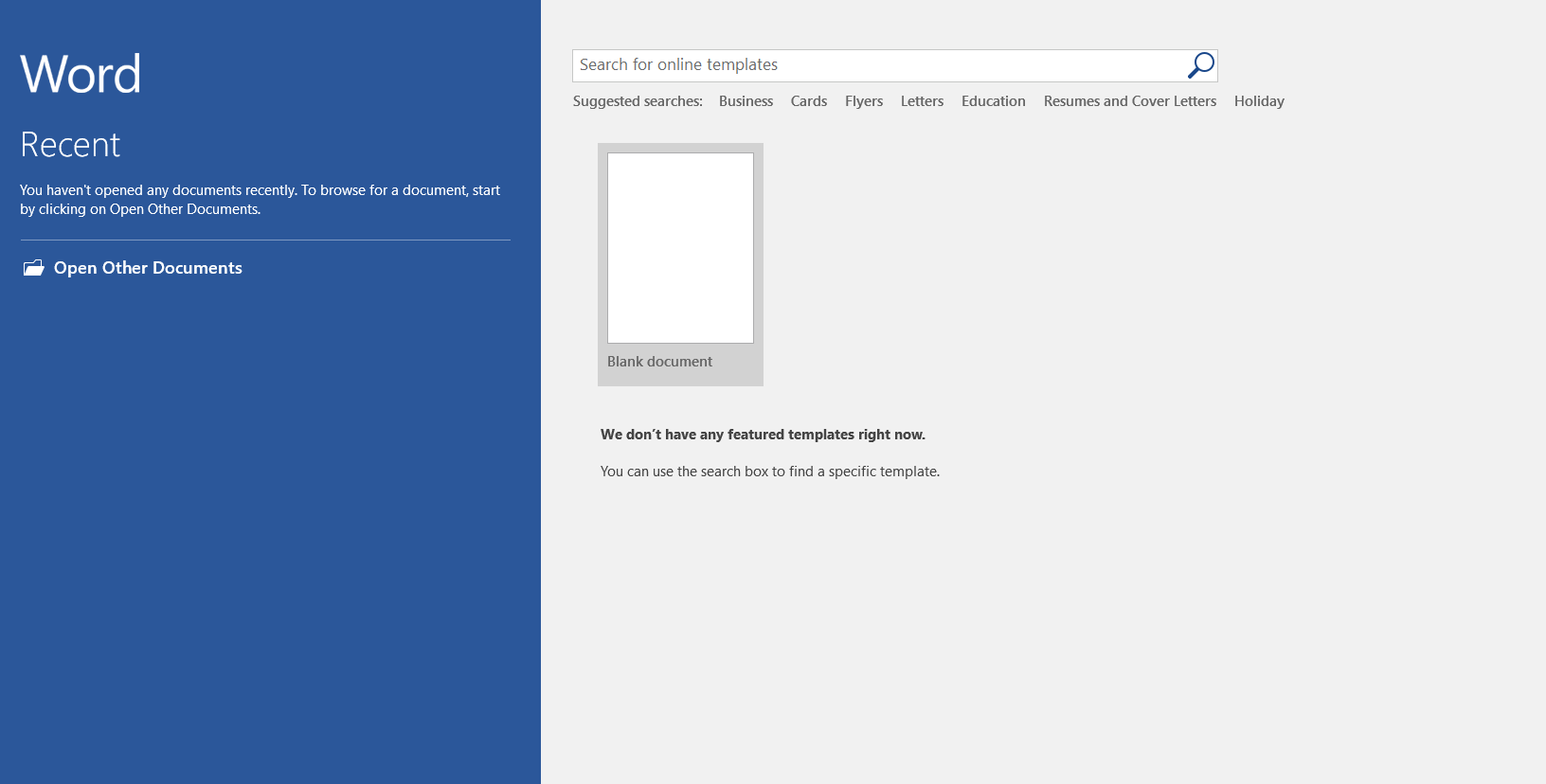Pick Resumes and Cover Letters search
Screen dimensions: 1546x784
[x=1130, y=101]
